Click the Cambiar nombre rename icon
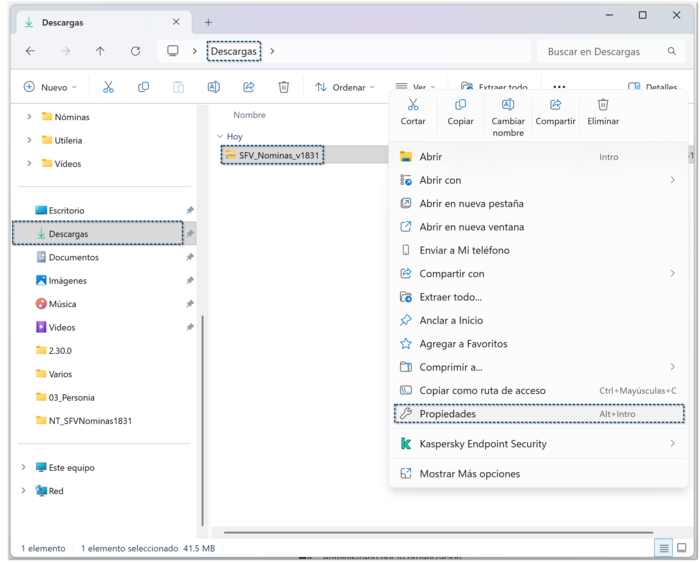This screenshot has width=700, height=562. 508,105
